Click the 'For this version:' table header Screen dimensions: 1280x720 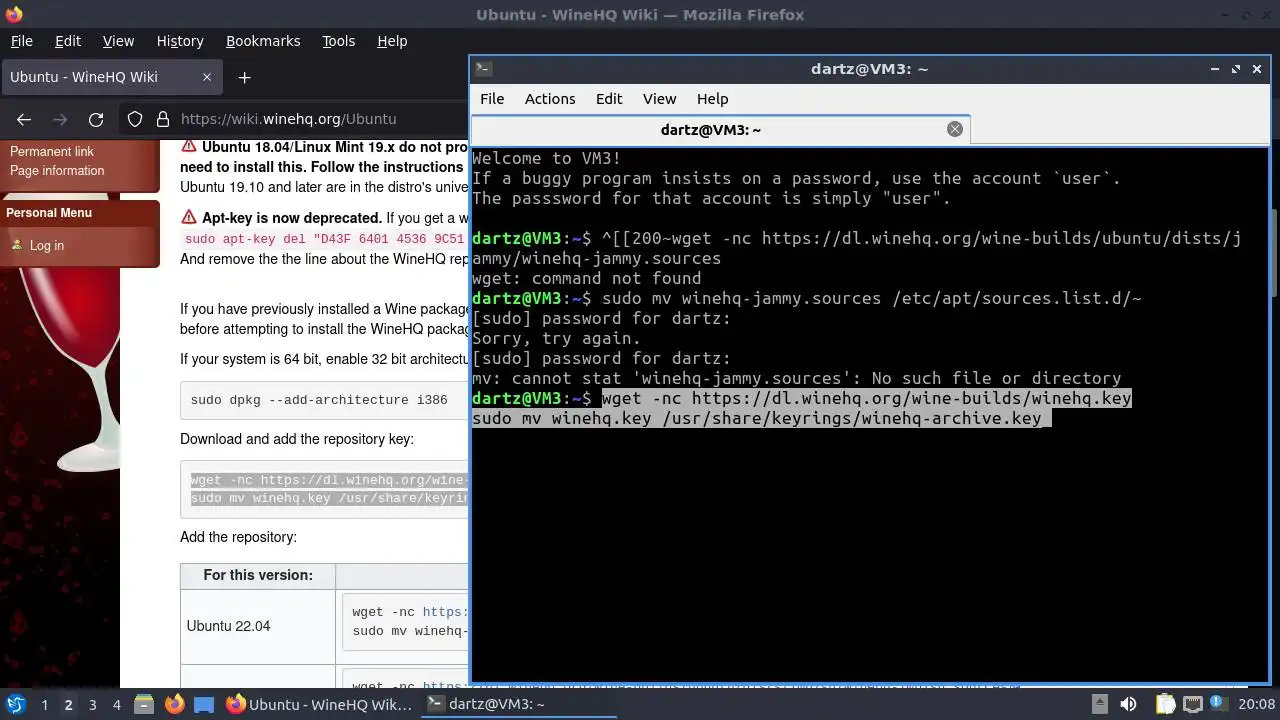pyautogui.click(x=258, y=575)
